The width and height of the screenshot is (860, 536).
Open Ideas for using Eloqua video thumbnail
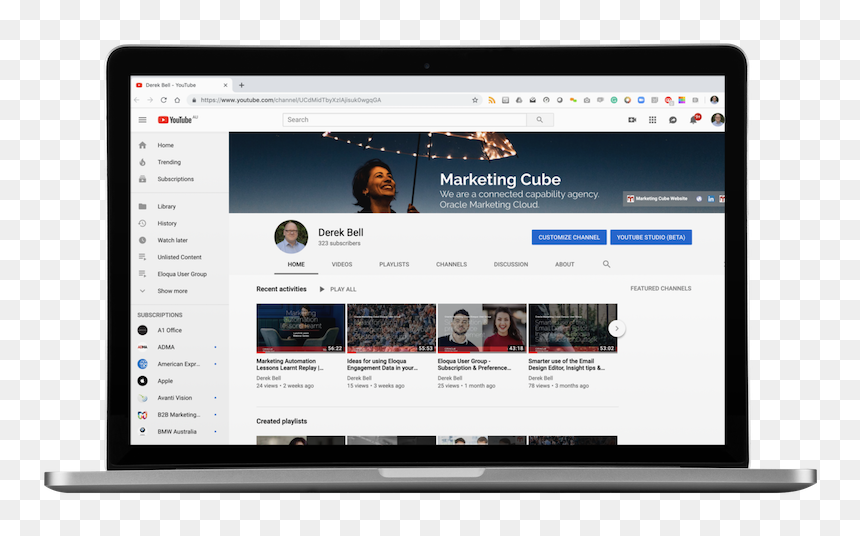tap(391, 328)
